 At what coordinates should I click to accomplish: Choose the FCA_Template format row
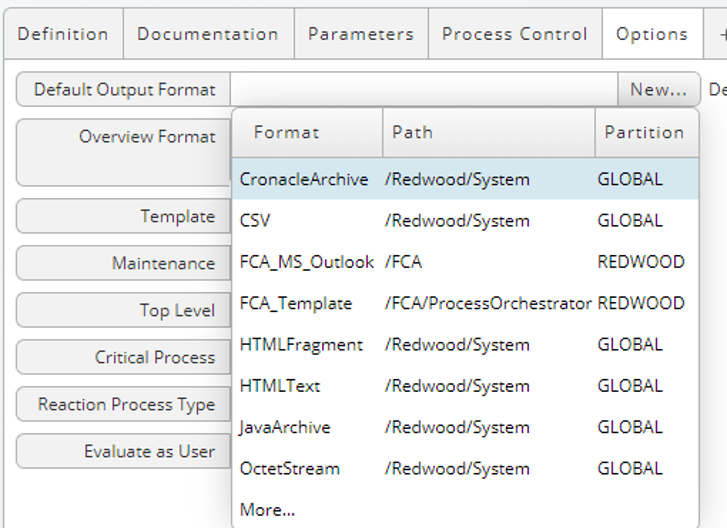(466, 303)
